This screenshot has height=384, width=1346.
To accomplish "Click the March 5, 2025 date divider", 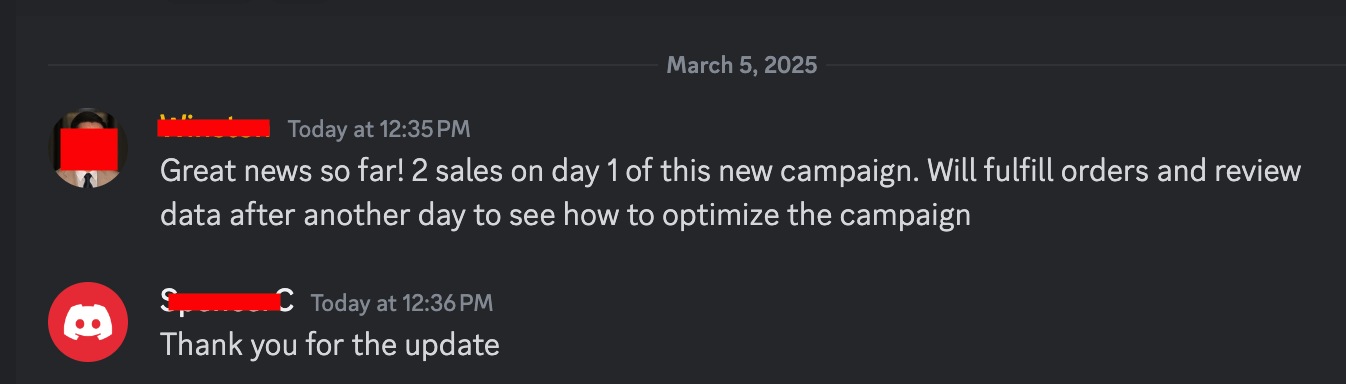I will (742, 65).
